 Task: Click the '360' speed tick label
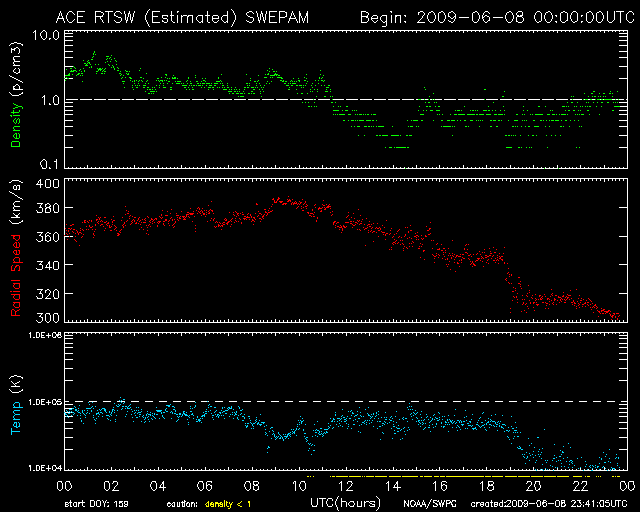(x=47, y=237)
